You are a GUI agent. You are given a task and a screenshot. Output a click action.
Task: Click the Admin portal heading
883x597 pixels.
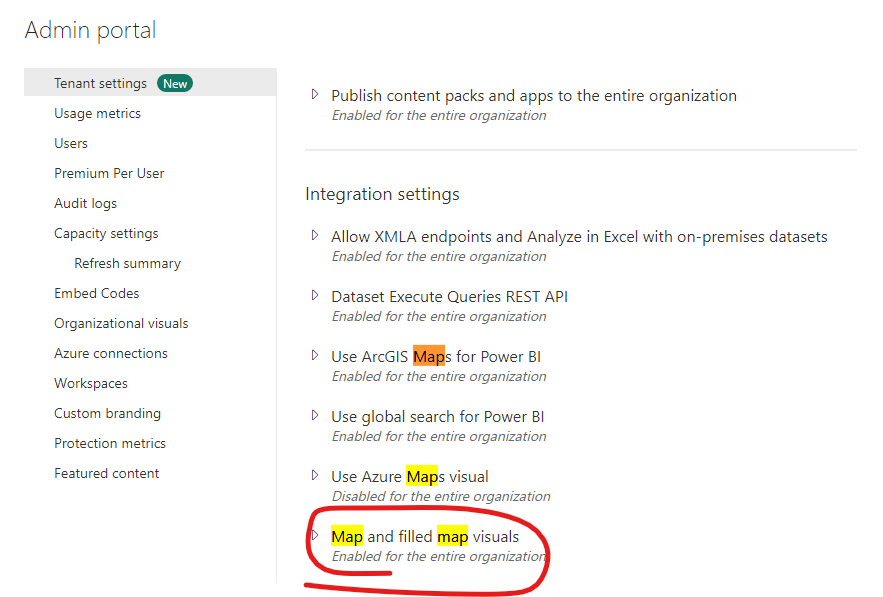point(90,30)
